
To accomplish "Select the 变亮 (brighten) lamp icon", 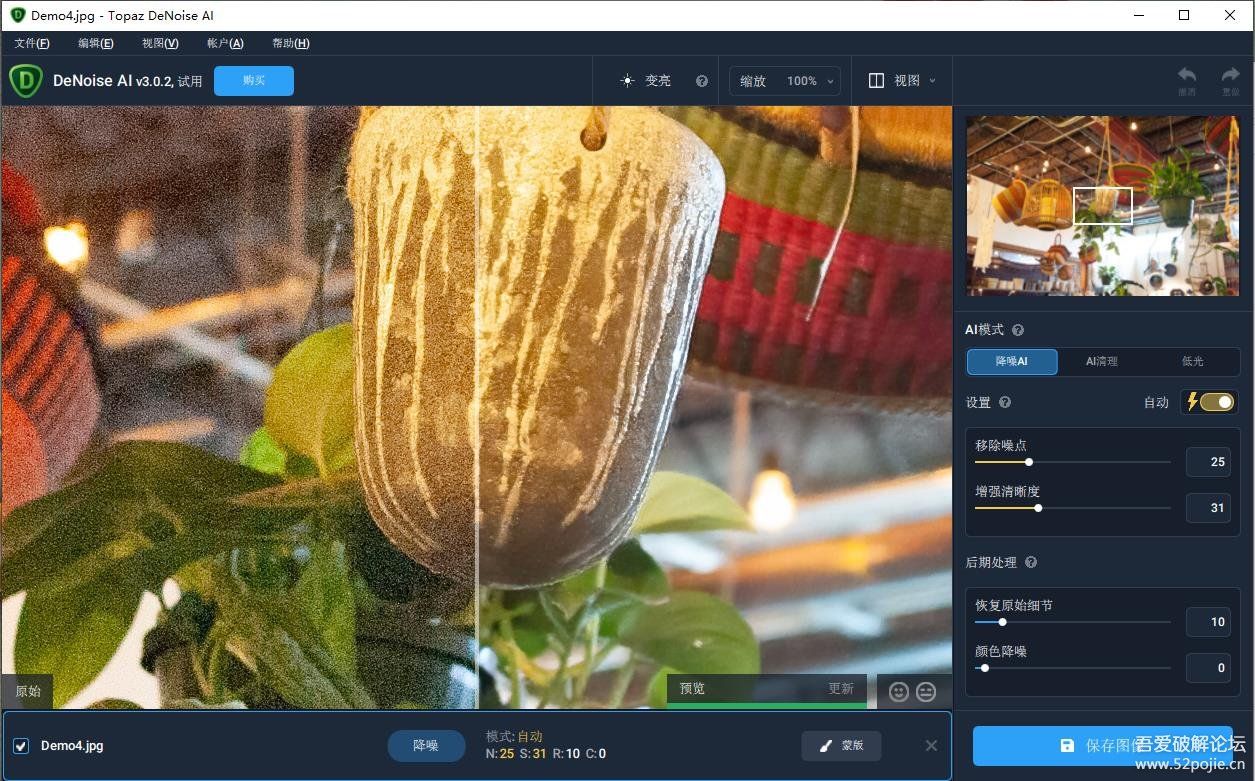I will point(627,80).
